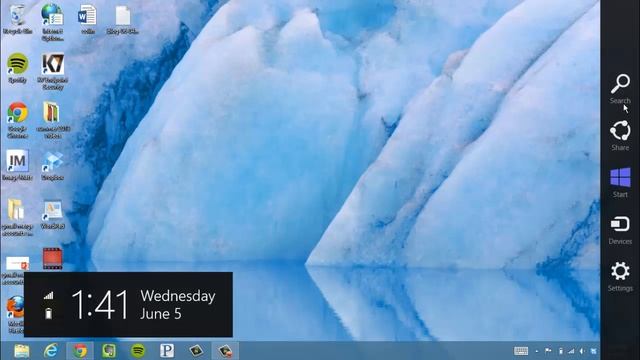Click the rightmost system tray icon

point(593,351)
